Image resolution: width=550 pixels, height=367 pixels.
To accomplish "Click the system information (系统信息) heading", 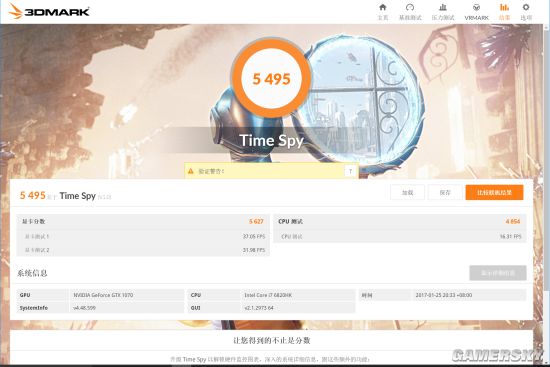I will pyautogui.click(x=32, y=273).
